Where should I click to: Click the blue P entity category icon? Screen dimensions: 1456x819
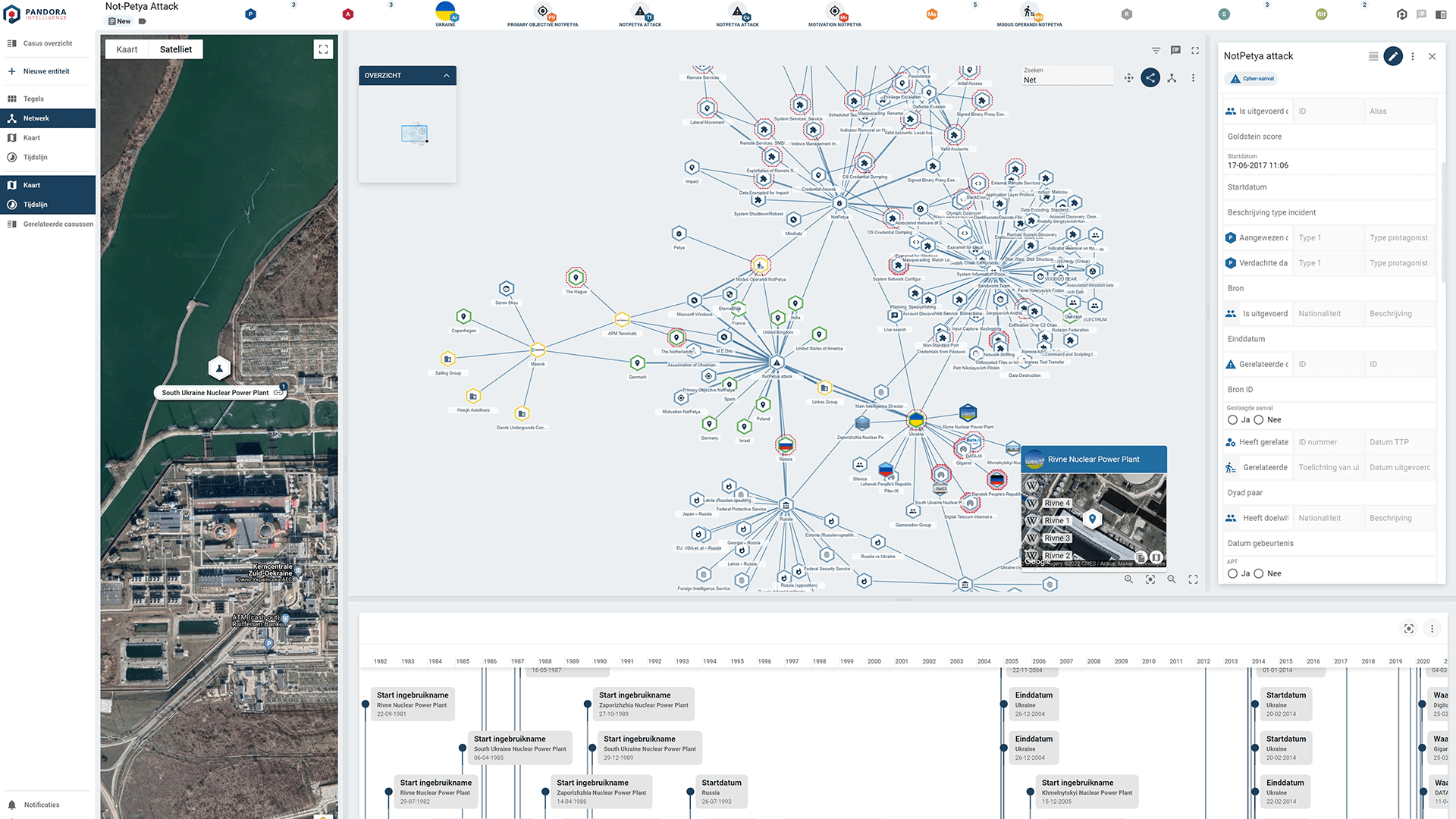click(x=251, y=14)
